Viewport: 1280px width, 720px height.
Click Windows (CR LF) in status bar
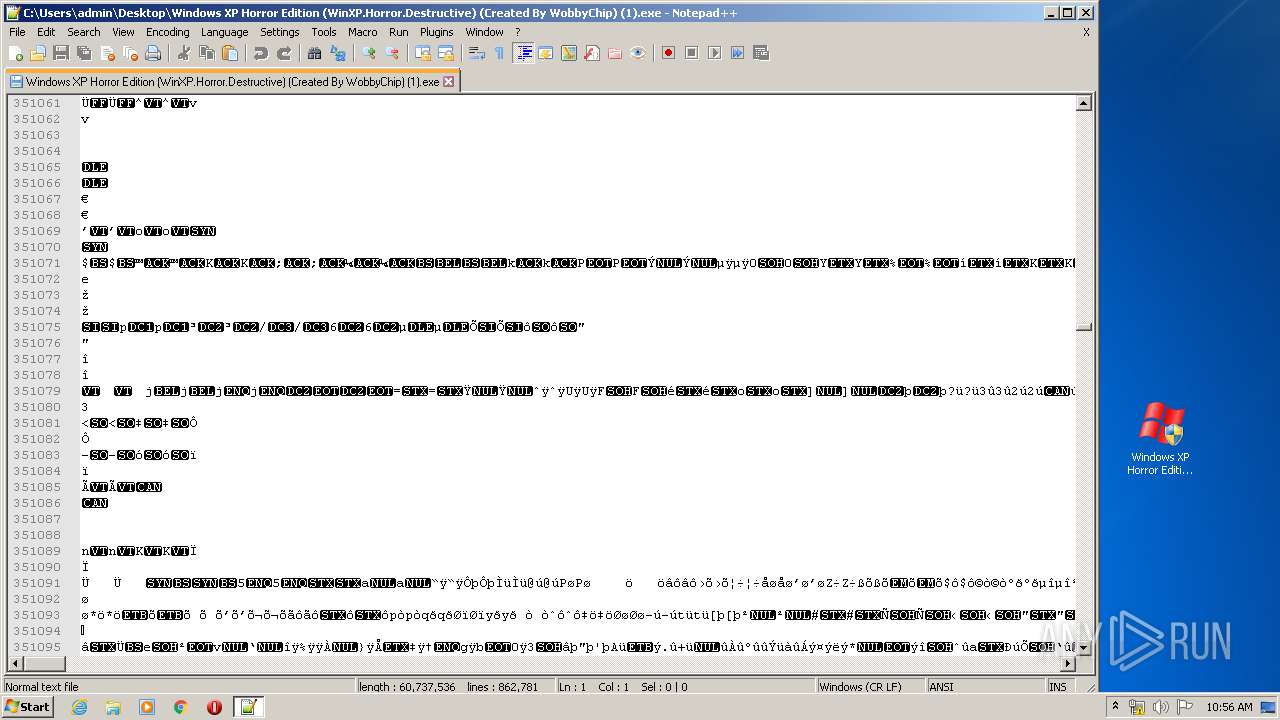click(x=860, y=687)
